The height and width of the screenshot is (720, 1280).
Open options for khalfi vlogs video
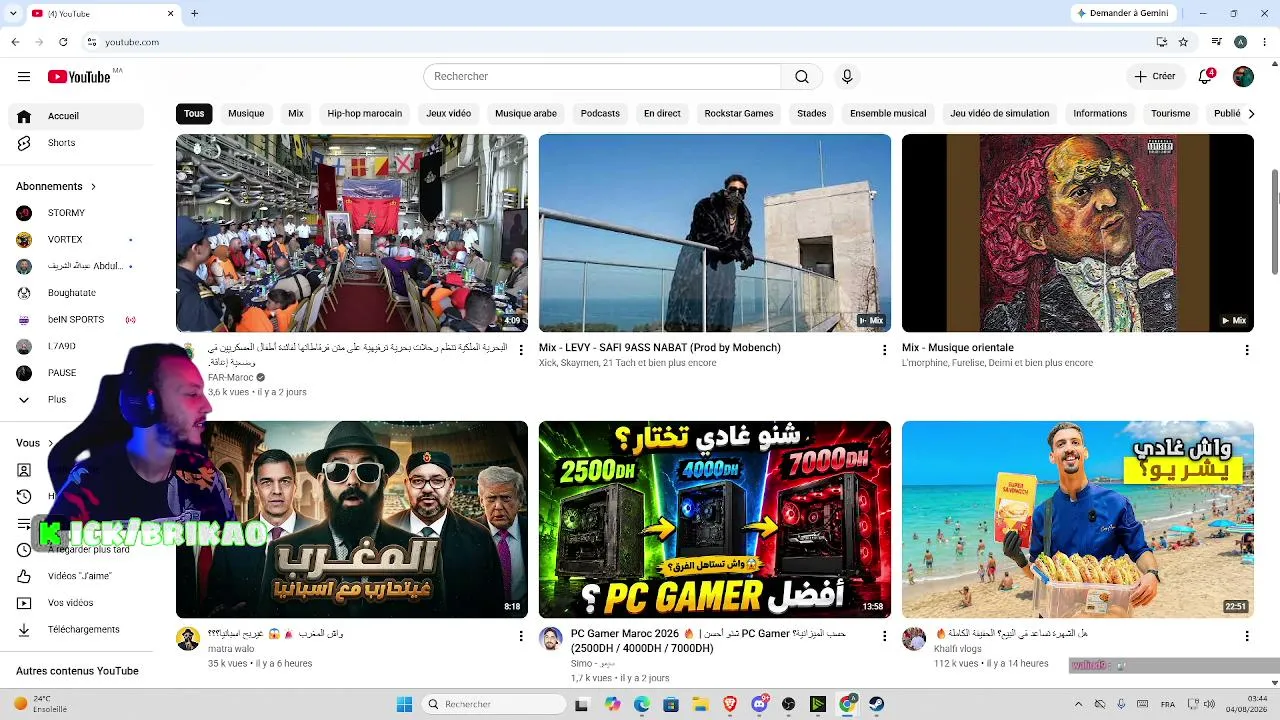click(1247, 636)
